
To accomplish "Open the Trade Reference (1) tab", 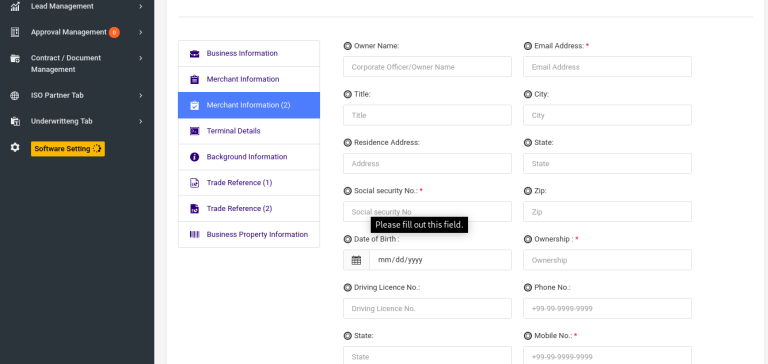I will point(249,183).
